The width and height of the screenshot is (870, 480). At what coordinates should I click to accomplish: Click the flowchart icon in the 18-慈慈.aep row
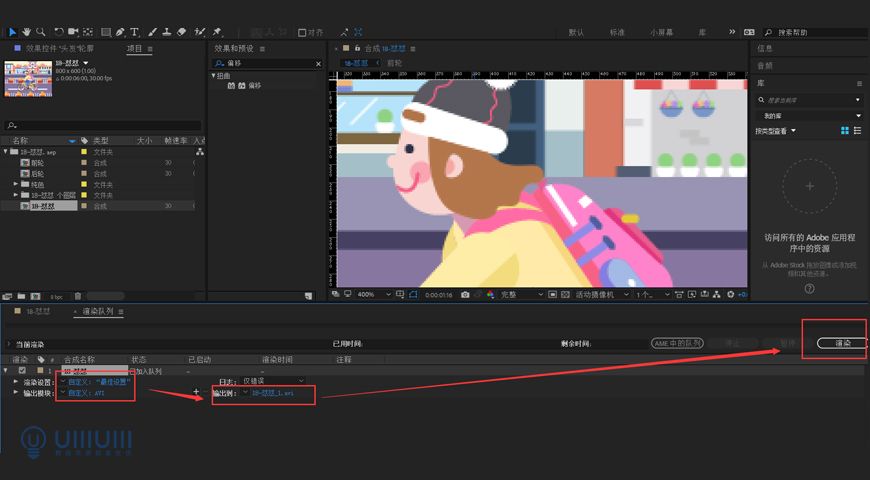[200, 151]
